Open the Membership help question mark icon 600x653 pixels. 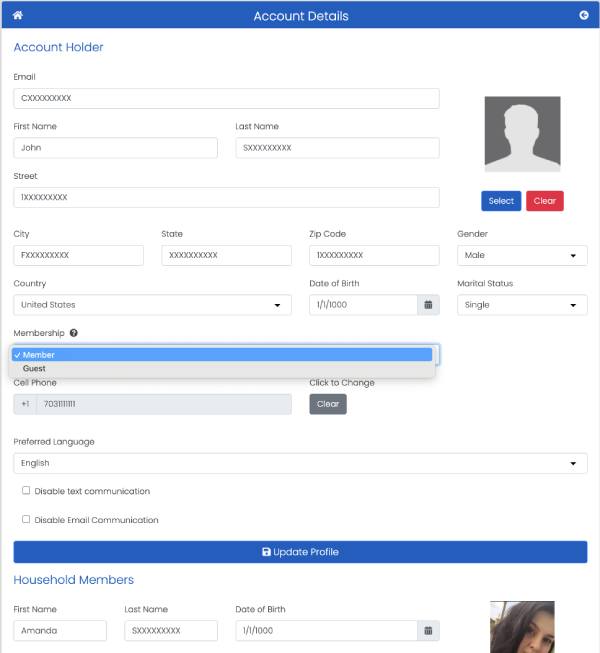(x=74, y=333)
